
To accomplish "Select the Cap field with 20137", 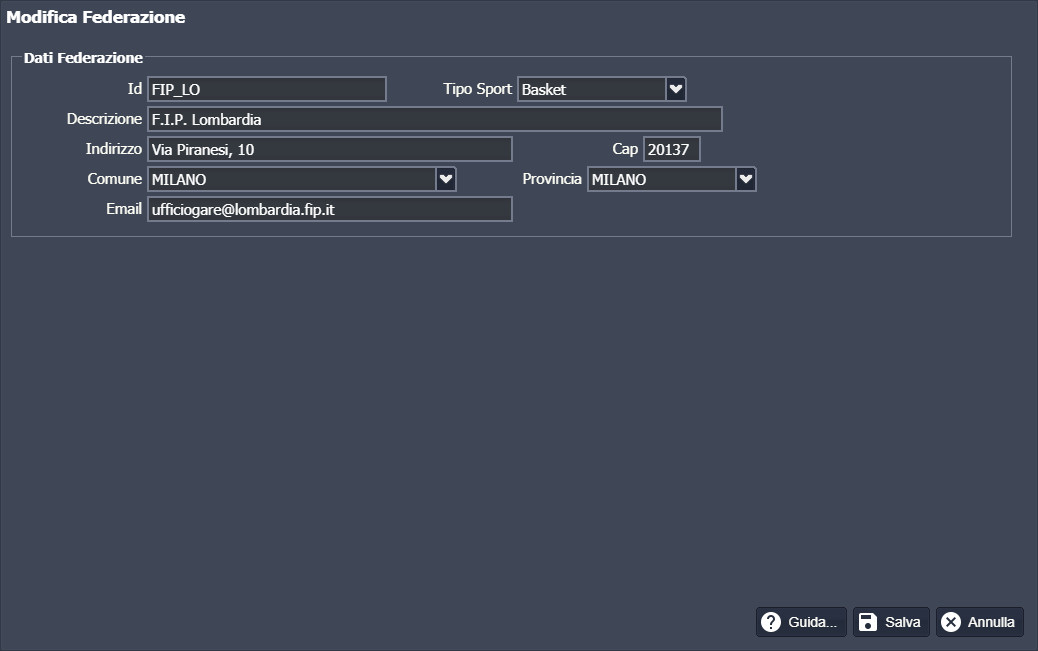I will point(671,149).
